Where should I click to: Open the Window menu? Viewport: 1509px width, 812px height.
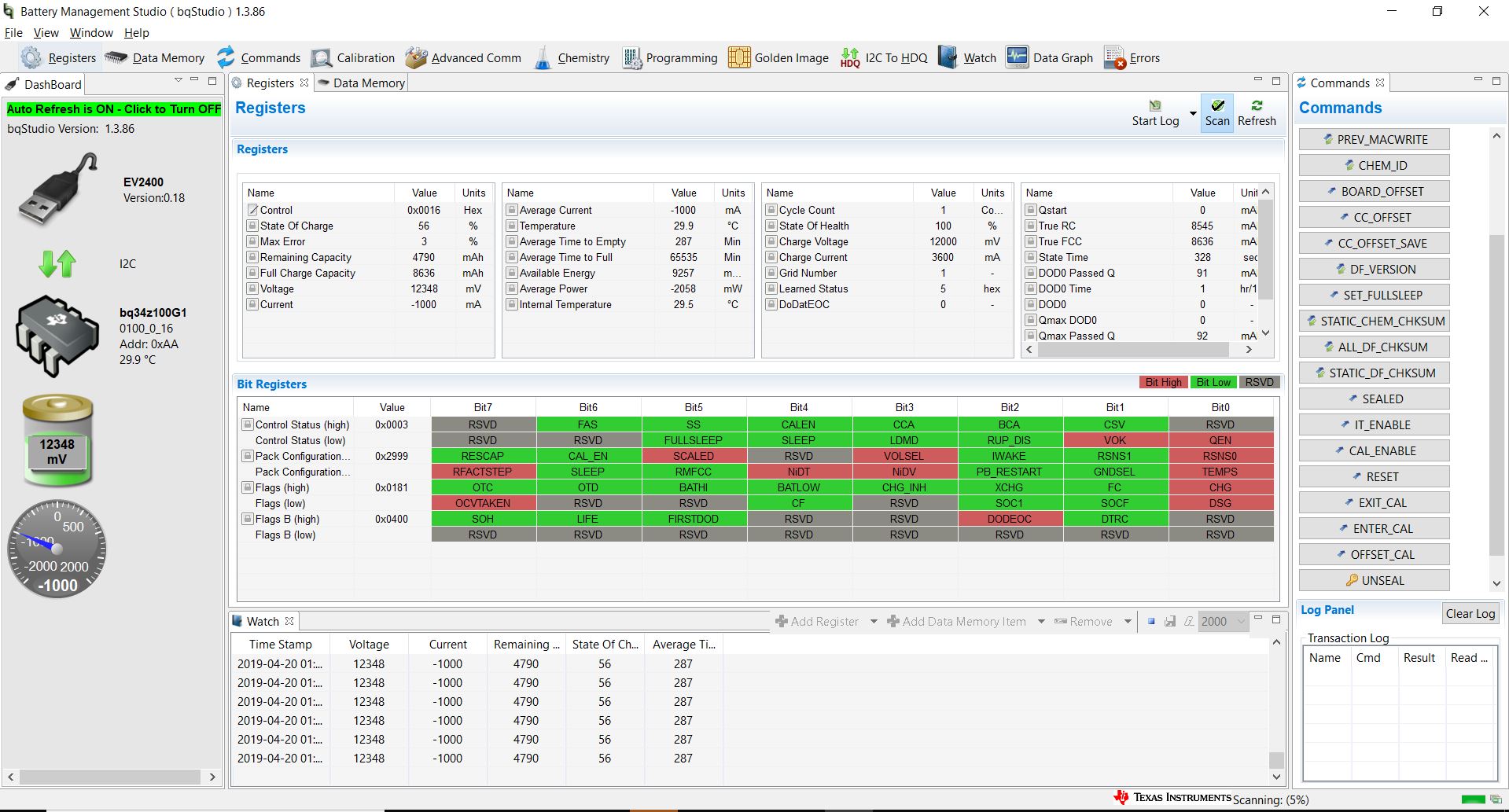tap(91, 33)
